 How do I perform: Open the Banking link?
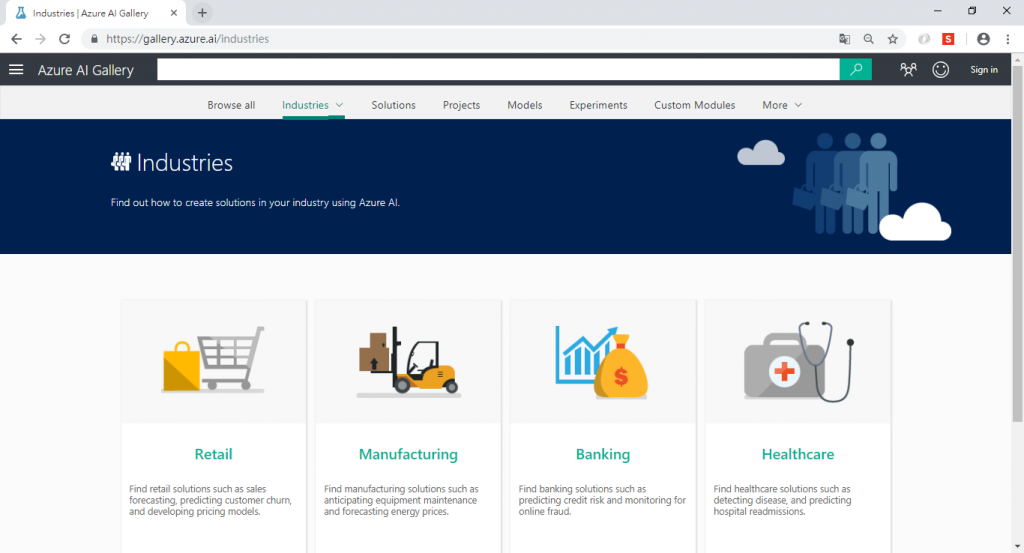coord(603,454)
